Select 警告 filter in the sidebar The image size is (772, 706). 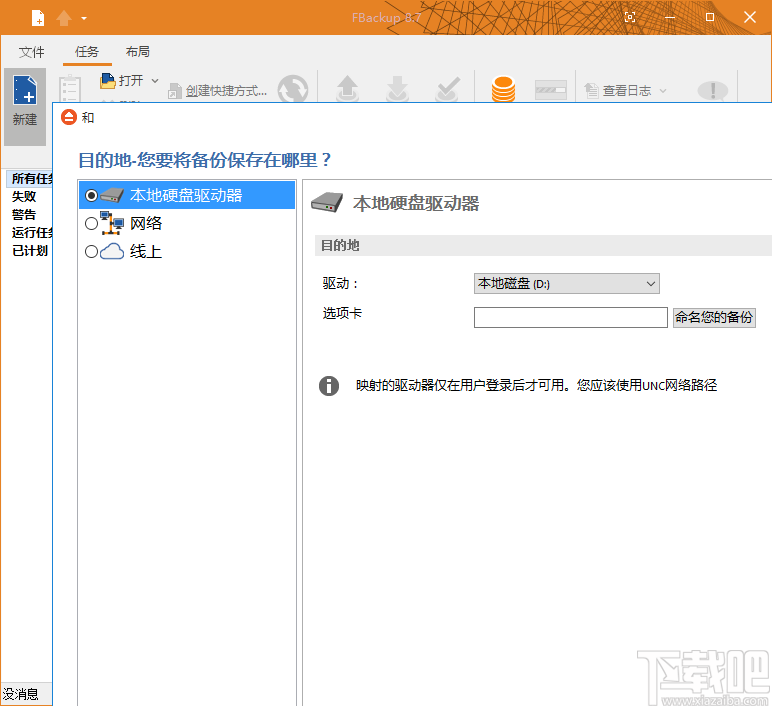[x=24, y=215]
